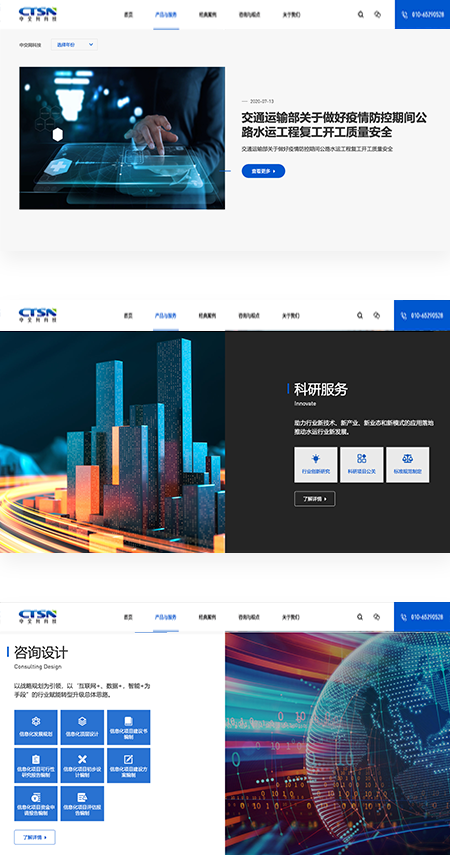The image size is (450, 855).
Task: Select 关于我们 in the news page navigation
Action: [x=291, y=15]
